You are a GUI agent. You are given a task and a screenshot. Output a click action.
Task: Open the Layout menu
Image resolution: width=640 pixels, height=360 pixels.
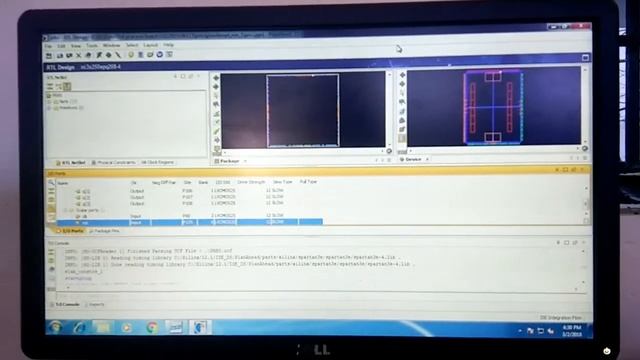tap(151, 45)
